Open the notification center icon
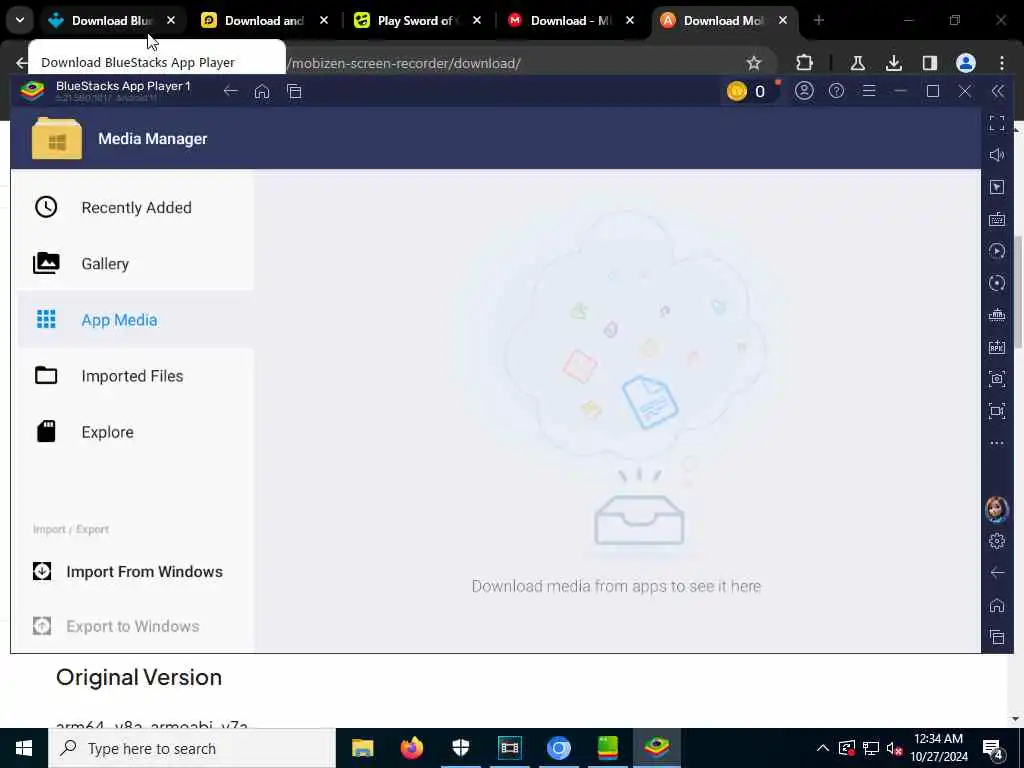 (x=993, y=749)
